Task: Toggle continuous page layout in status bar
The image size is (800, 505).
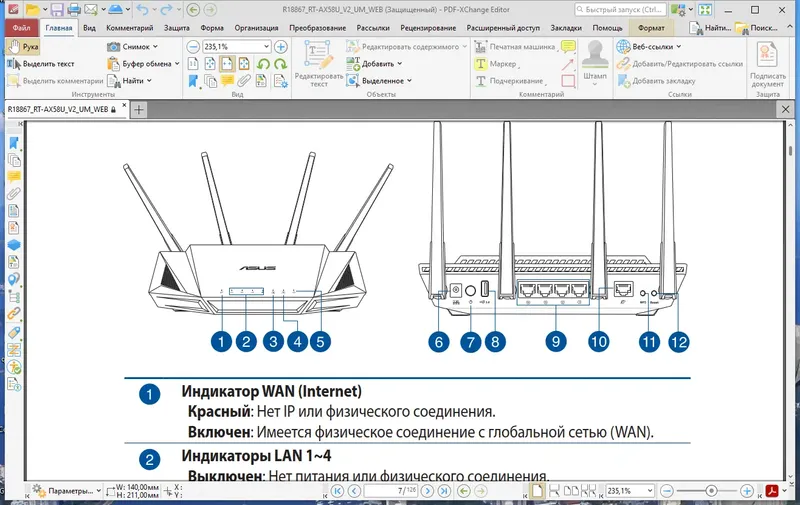Action: tap(554, 491)
